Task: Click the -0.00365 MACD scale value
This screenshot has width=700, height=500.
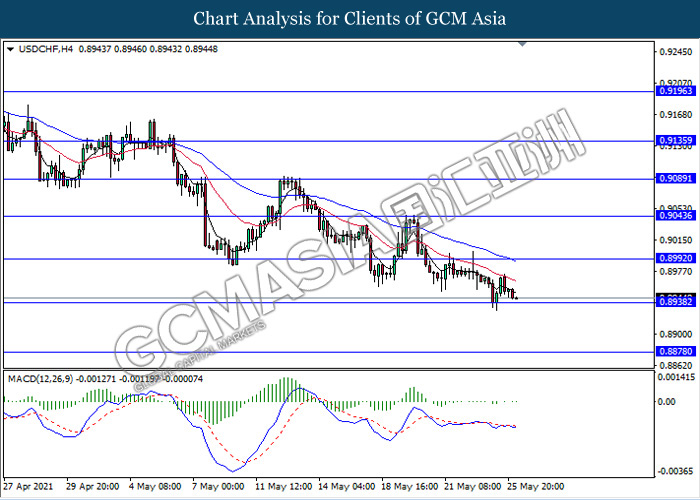Action: [677, 471]
